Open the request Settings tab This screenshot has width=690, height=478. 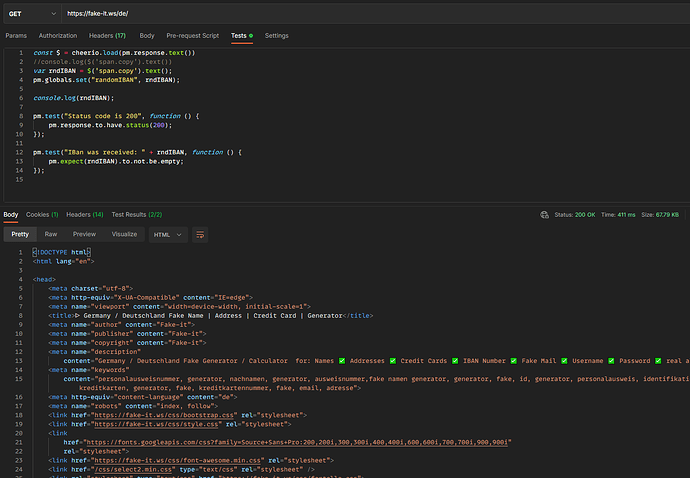pyautogui.click(x=276, y=35)
